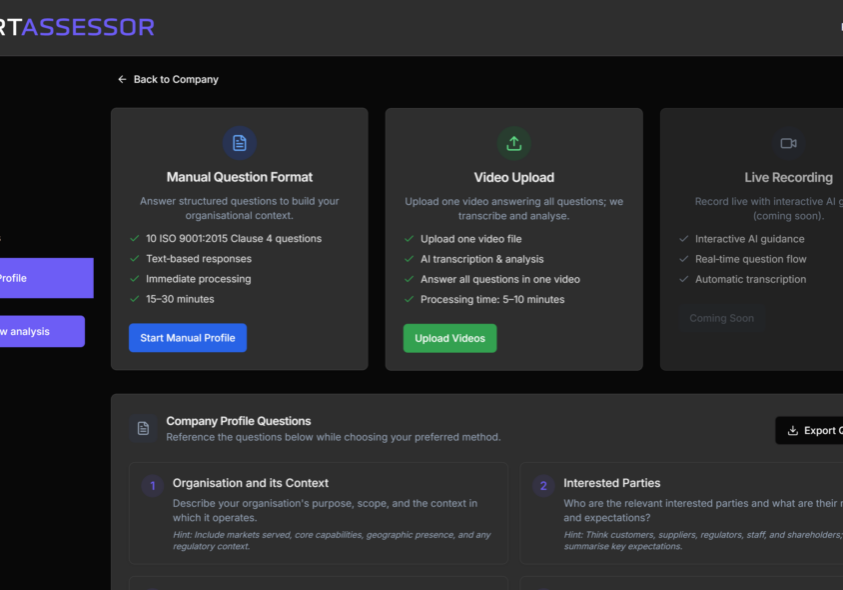The height and width of the screenshot is (590, 843).
Task: Click the document icon beside Company Profile Questions
Action: (x=143, y=428)
